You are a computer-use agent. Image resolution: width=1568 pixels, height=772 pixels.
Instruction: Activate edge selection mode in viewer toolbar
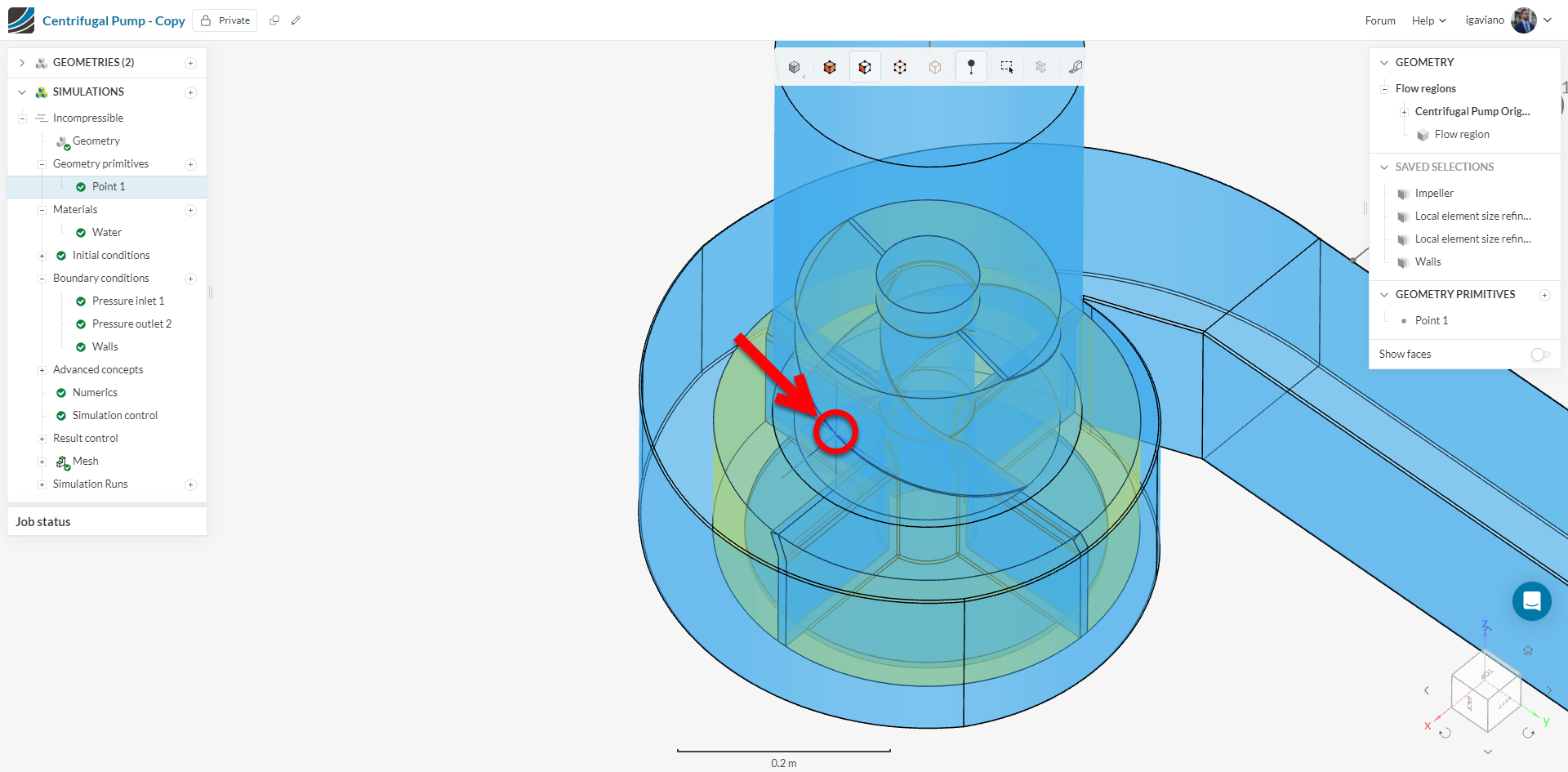tap(900, 67)
